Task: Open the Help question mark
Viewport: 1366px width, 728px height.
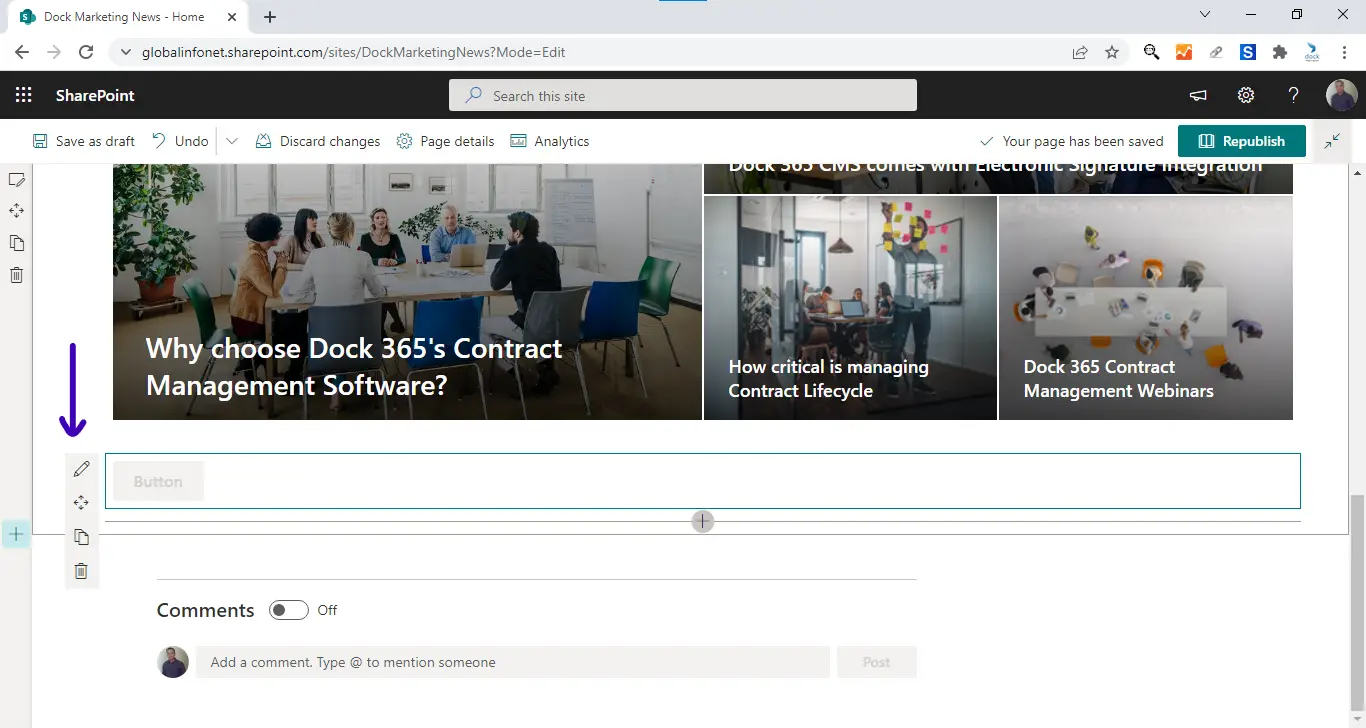Action: point(1293,95)
